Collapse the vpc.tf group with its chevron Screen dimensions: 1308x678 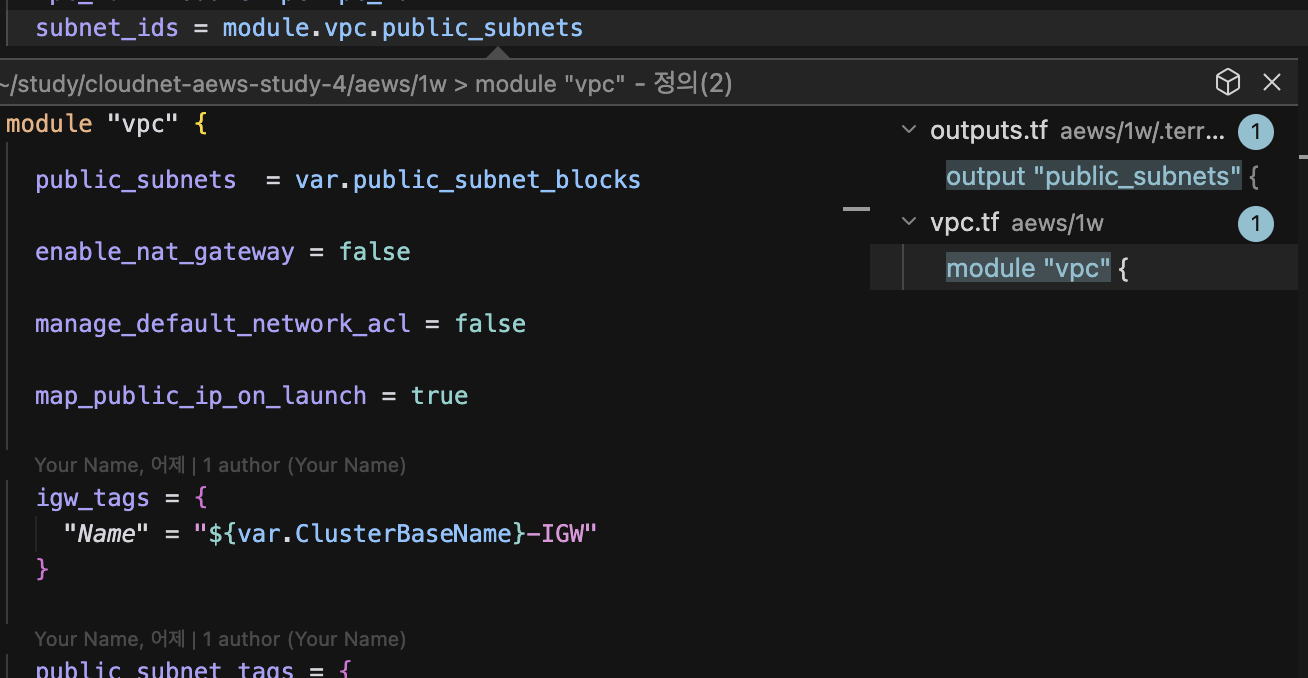coord(908,222)
